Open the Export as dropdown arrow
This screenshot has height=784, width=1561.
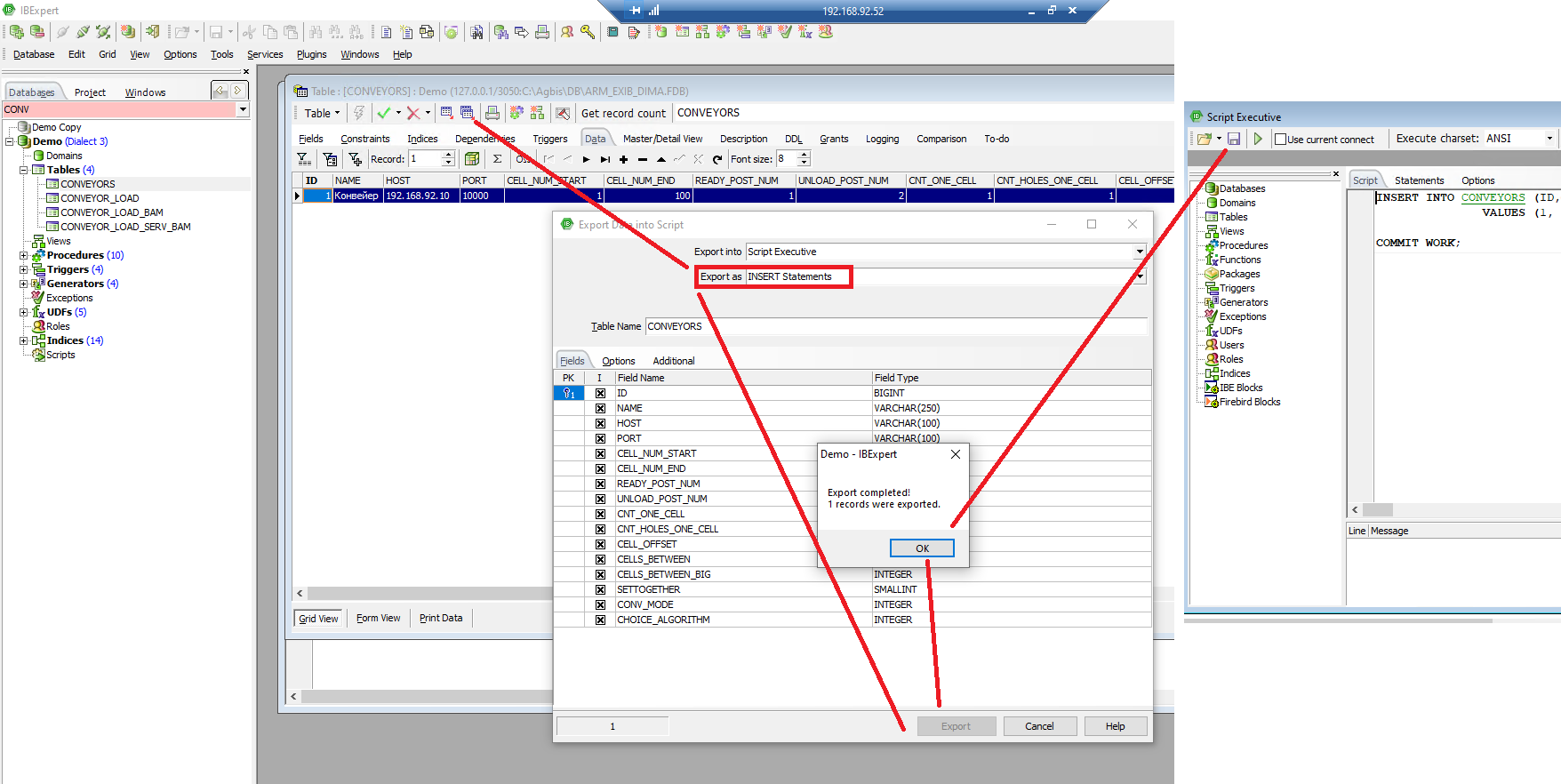point(1140,276)
